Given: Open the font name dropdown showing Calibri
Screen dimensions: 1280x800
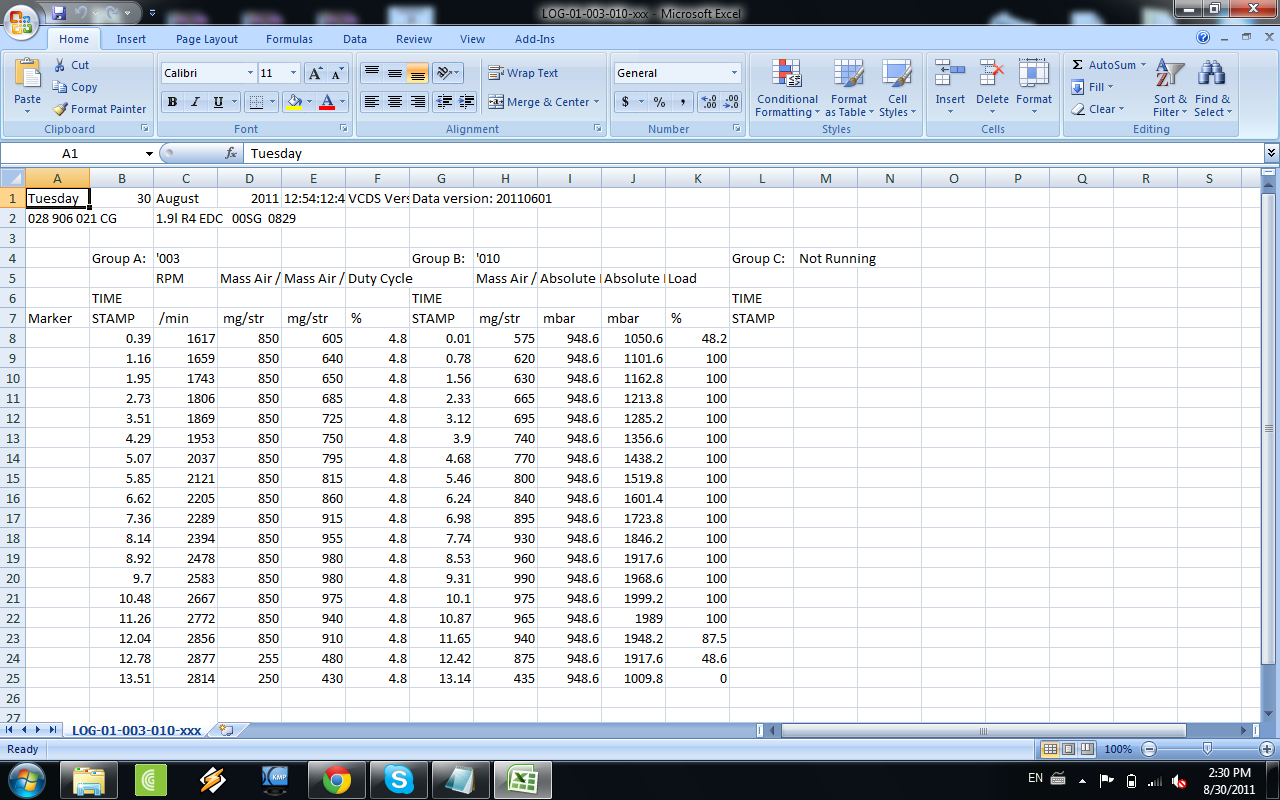Looking at the screenshot, I should (x=250, y=73).
